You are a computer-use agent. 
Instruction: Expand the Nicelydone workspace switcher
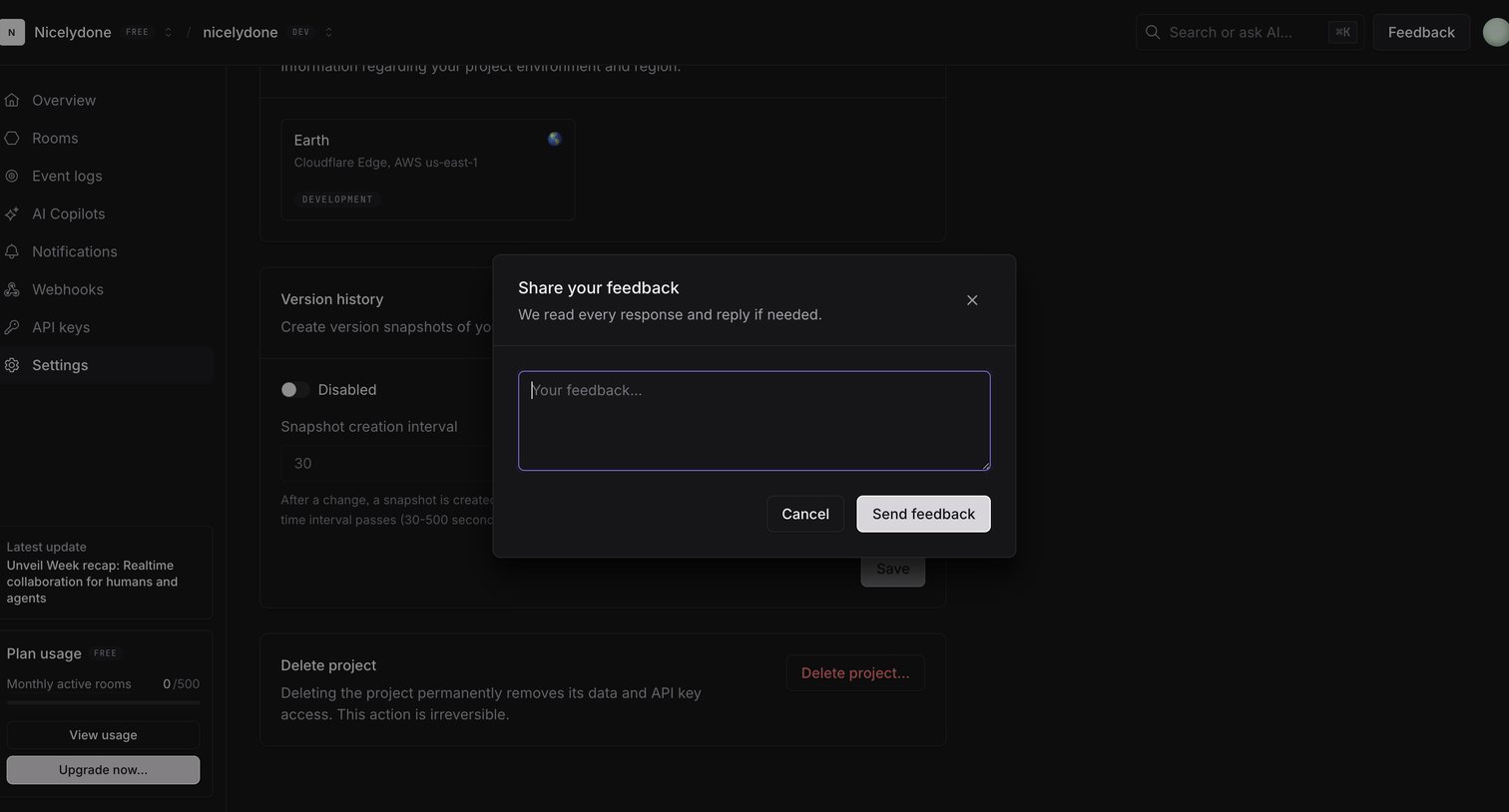tap(168, 32)
